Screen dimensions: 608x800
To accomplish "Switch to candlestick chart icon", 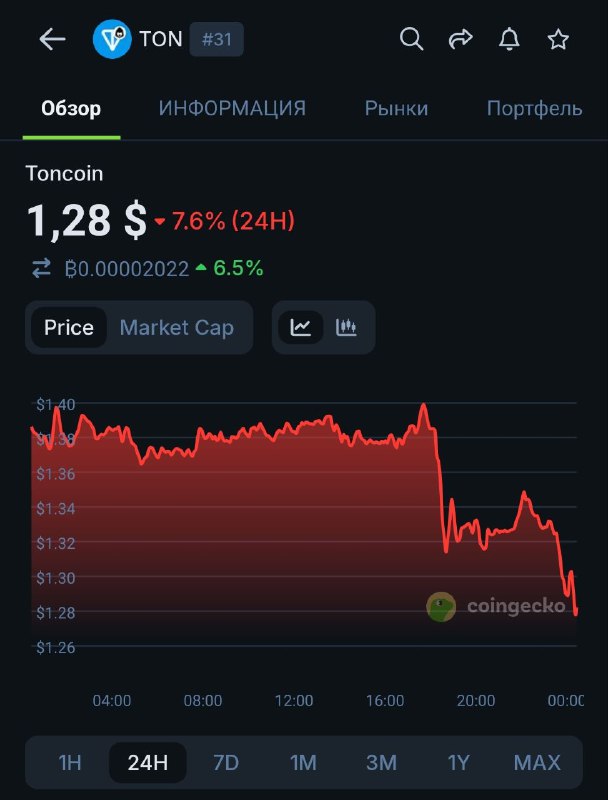I will click(x=347, y=327).
